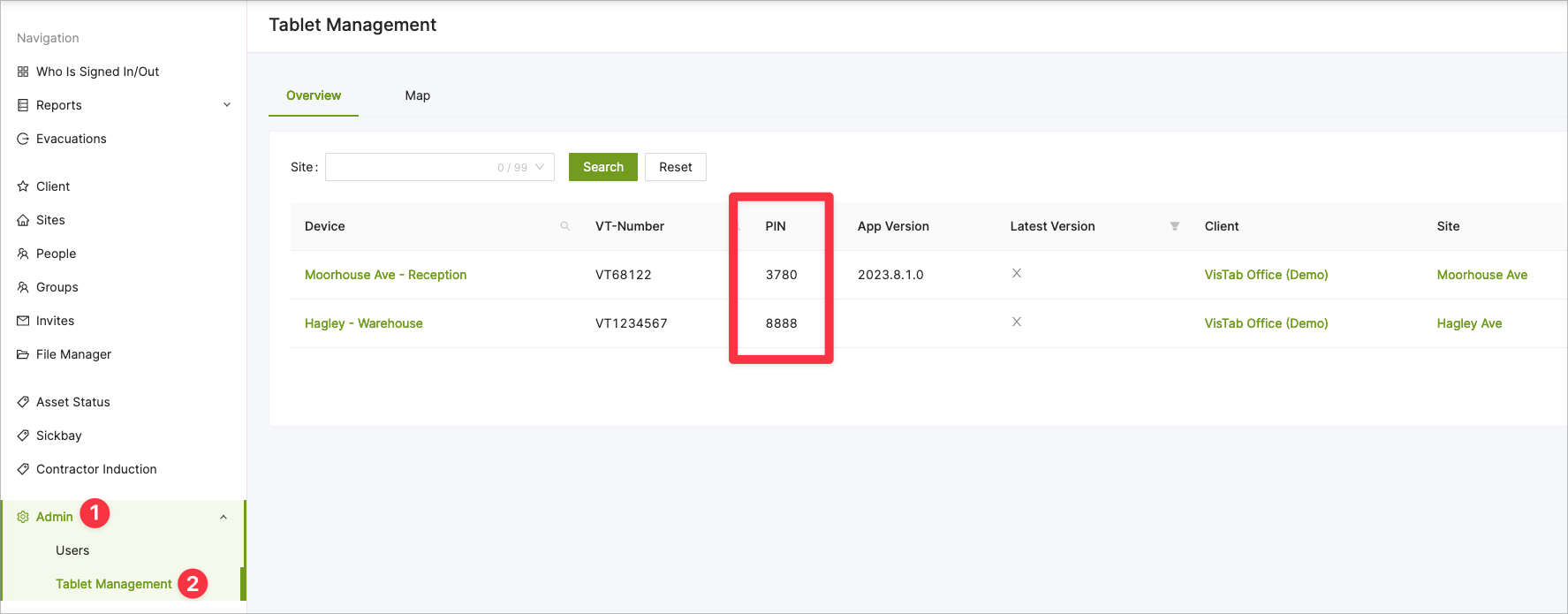Click the filter icon in Latest Version column
The width and height of the screenshot is (1568, 614).
(x=1175, y=226)
